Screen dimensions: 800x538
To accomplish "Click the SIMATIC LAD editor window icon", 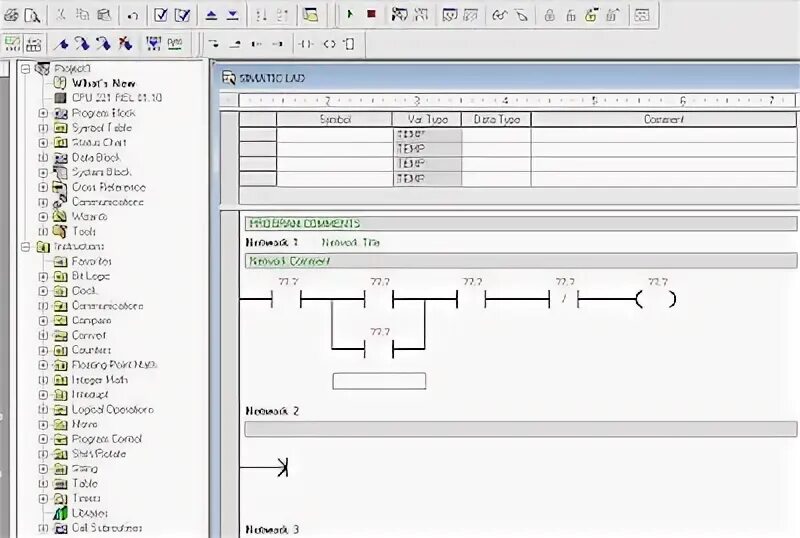I will pyautogui.click(x=229, y=78).
